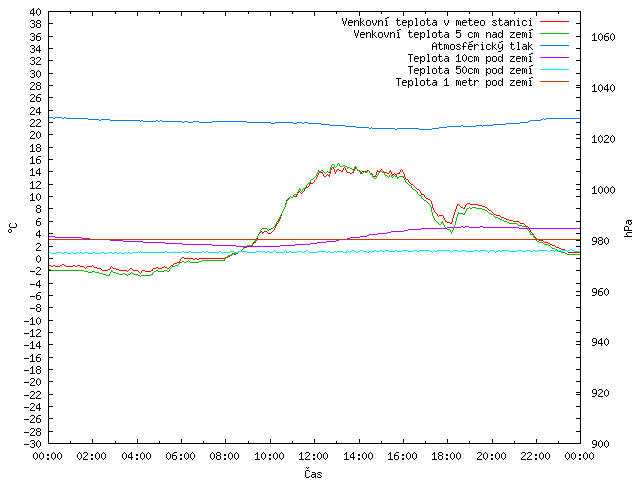Click the cyan legend line sample for 50cm pod zemí
640x480 pixels.
point(554,70)
